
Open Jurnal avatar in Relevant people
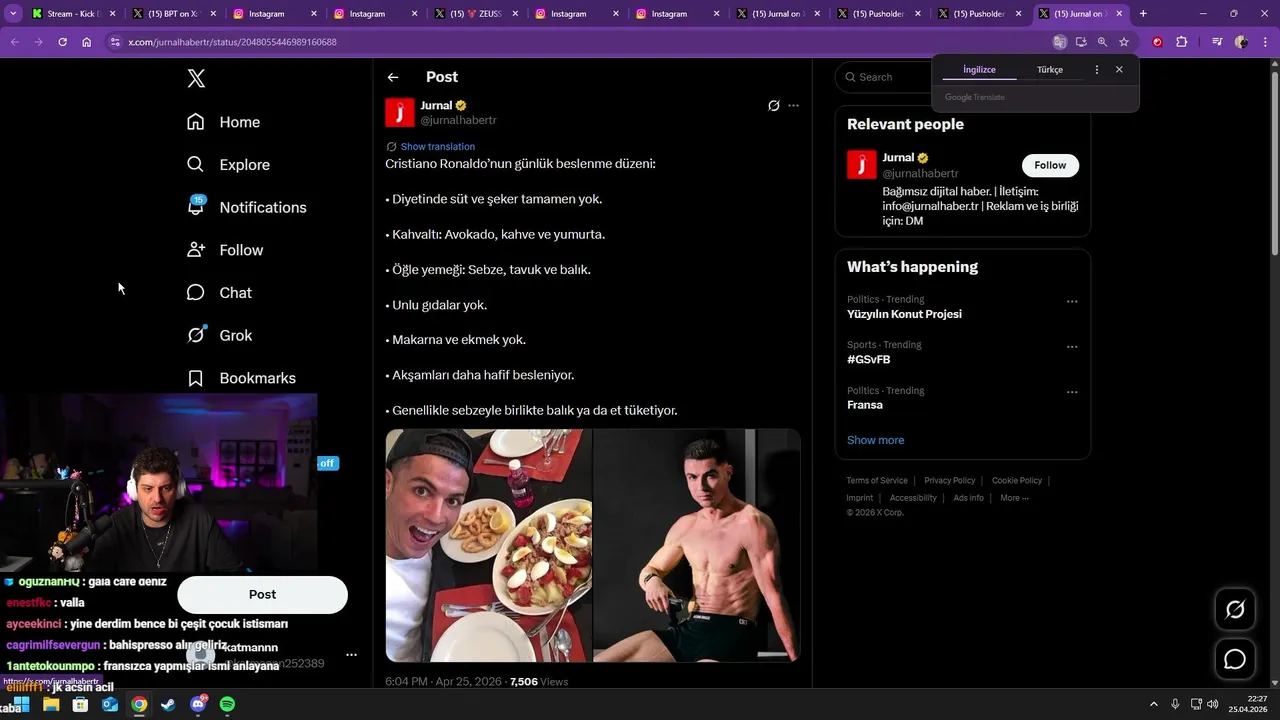coord(862,165)
